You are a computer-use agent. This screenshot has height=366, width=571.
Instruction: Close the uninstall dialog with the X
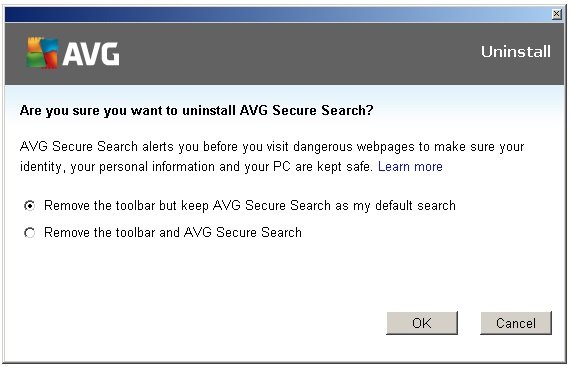(x=556, y=14)
